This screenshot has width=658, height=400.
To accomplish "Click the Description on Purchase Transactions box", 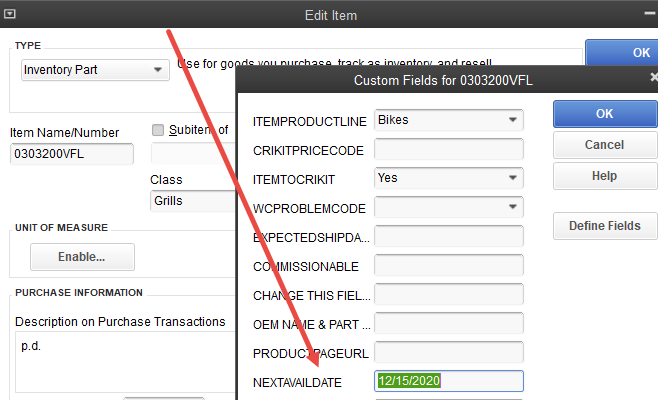I will [120, 360].
